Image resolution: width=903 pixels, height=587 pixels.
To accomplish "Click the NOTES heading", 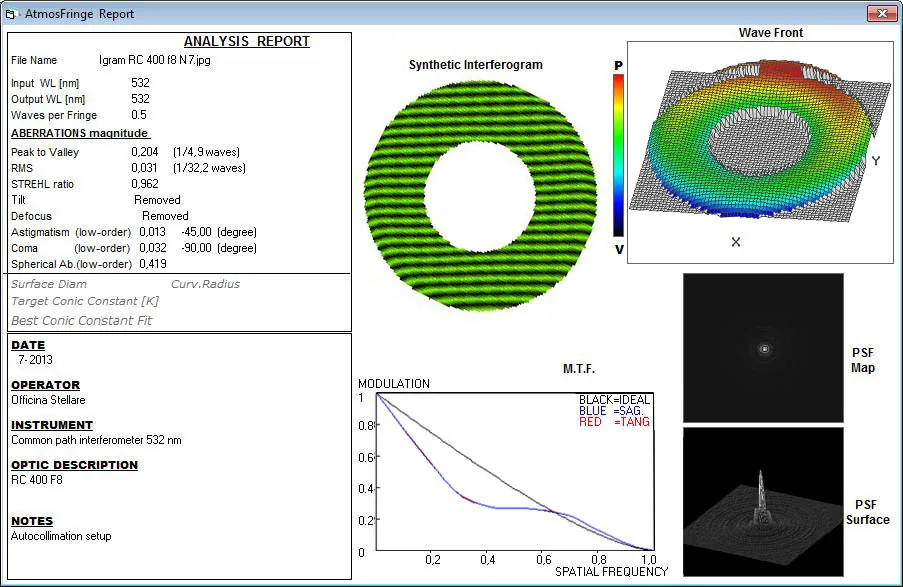I will point(32,521).
